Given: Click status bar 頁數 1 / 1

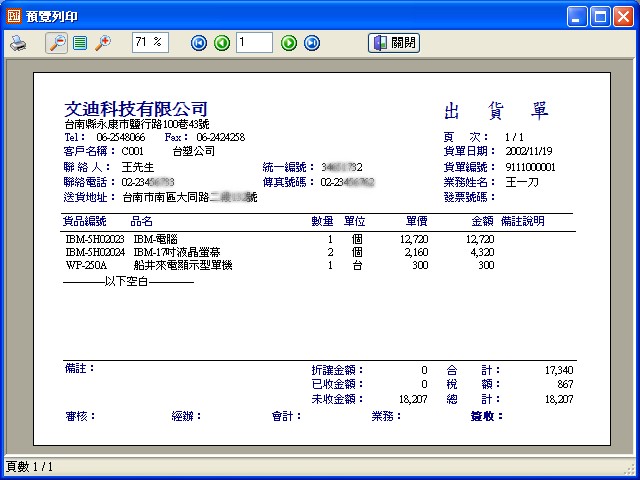Looking at the screenshot, I should point(29,467).
